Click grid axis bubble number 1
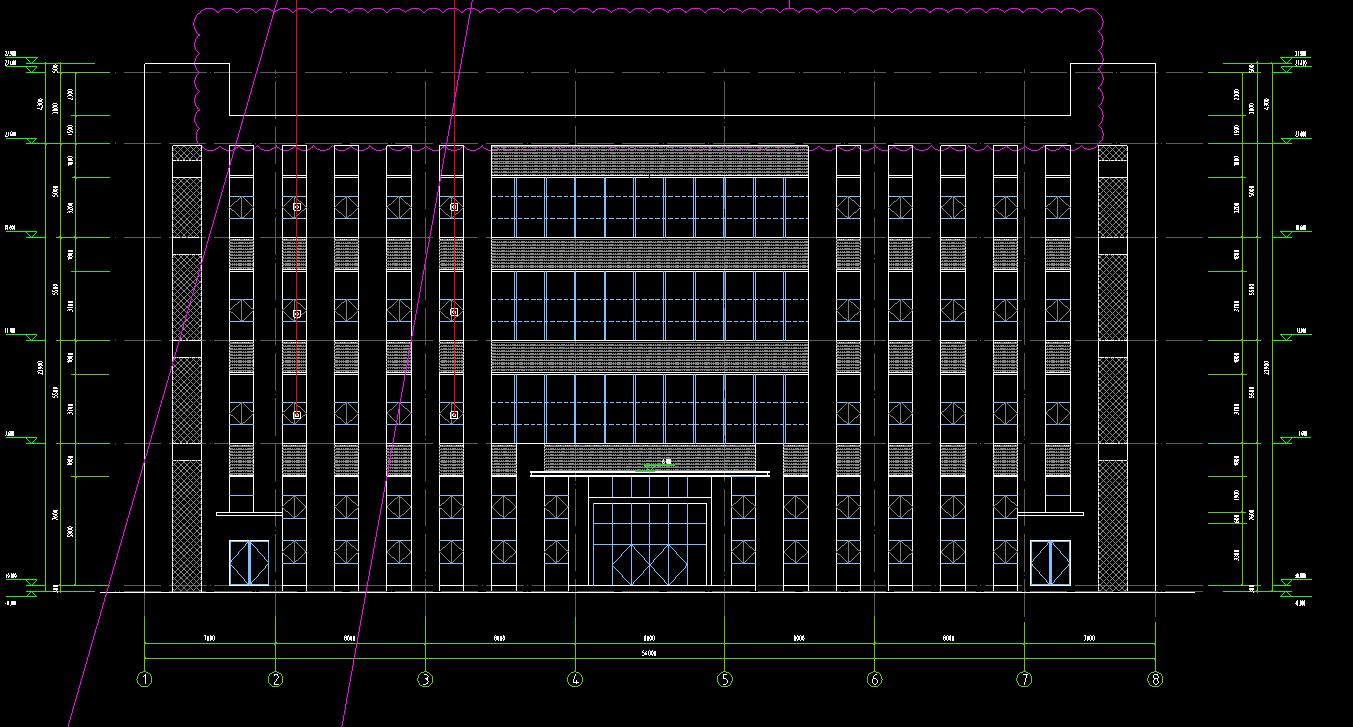Screen dimensions: 1353x727 coord(145,680)
